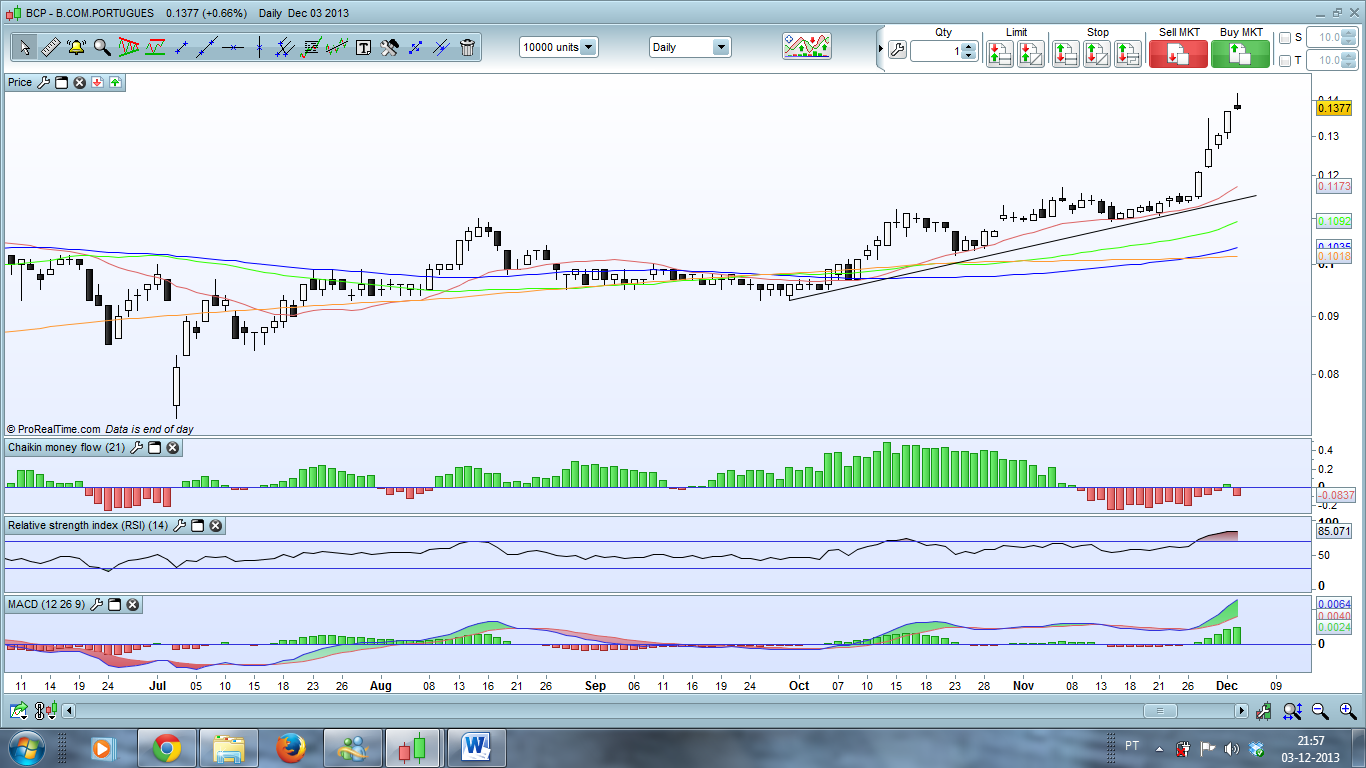
Task: Expand the Daily timeframe dropdown
Action: (720, 47)
